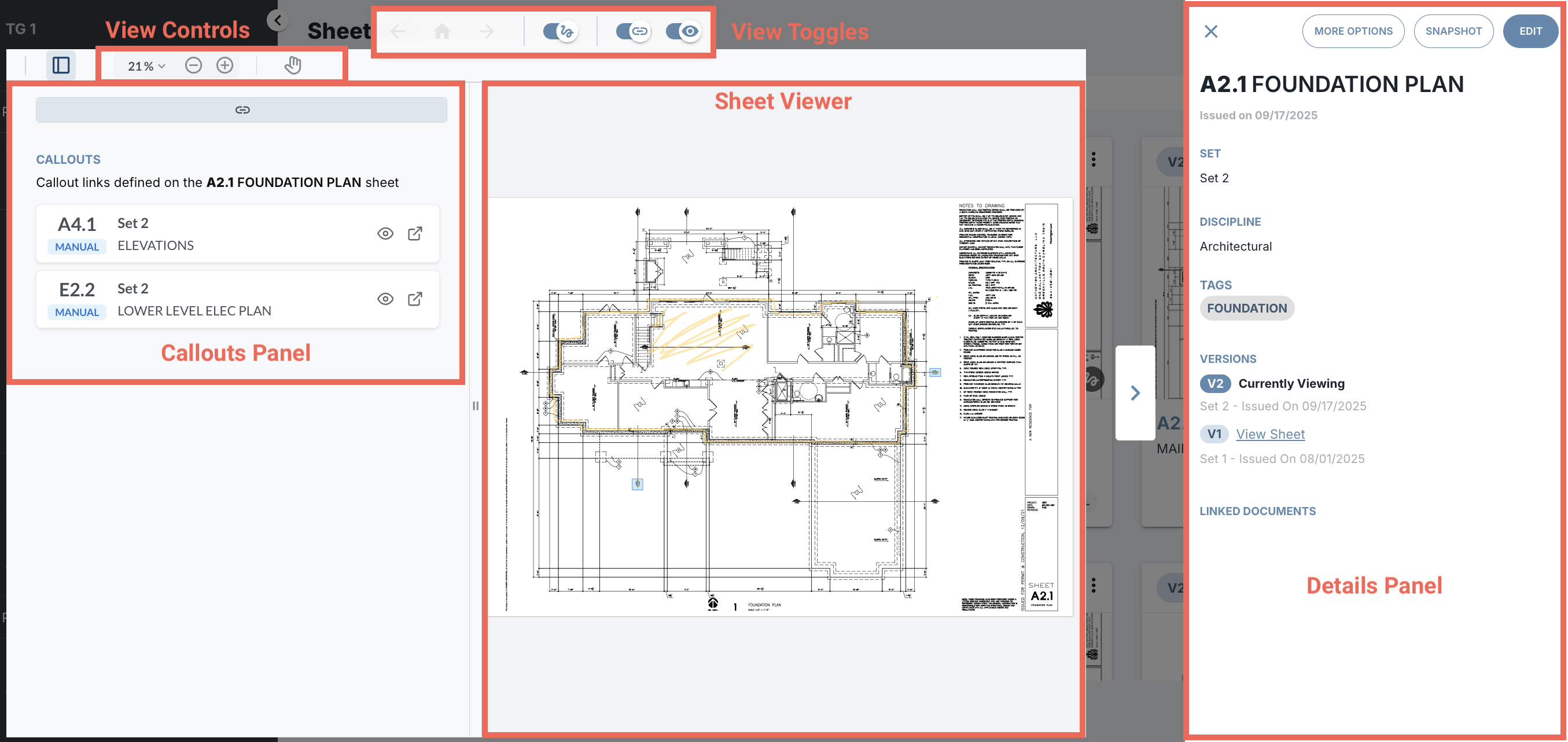
Task: Click the Set 2 value in details
Action: (1214, 178)
